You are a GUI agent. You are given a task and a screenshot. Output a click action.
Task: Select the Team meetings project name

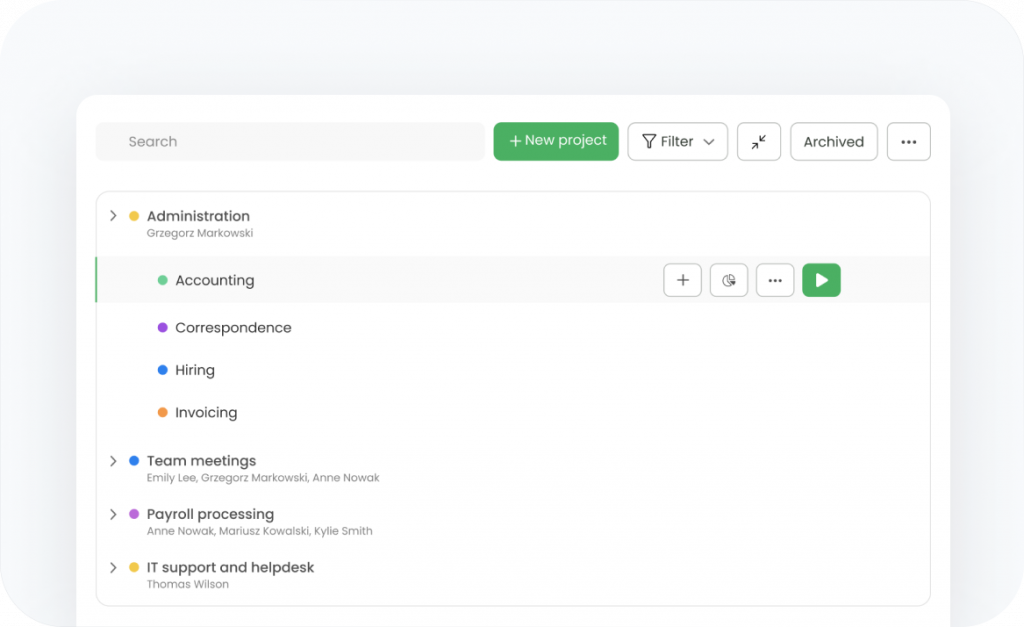click(x=201, y=461)
